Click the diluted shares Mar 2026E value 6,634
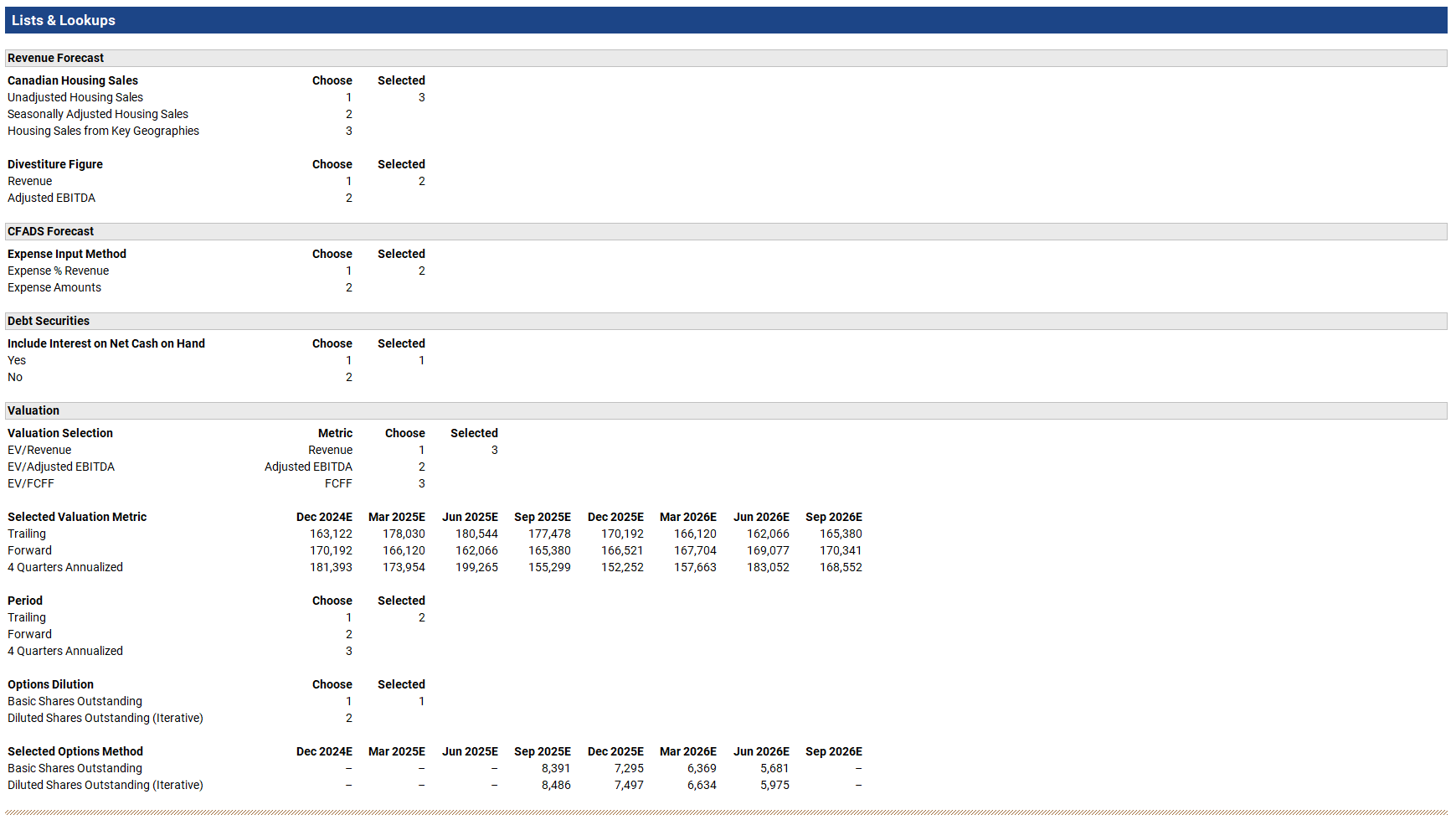This screenshot has height=820, width=1456. pos(702,785)
